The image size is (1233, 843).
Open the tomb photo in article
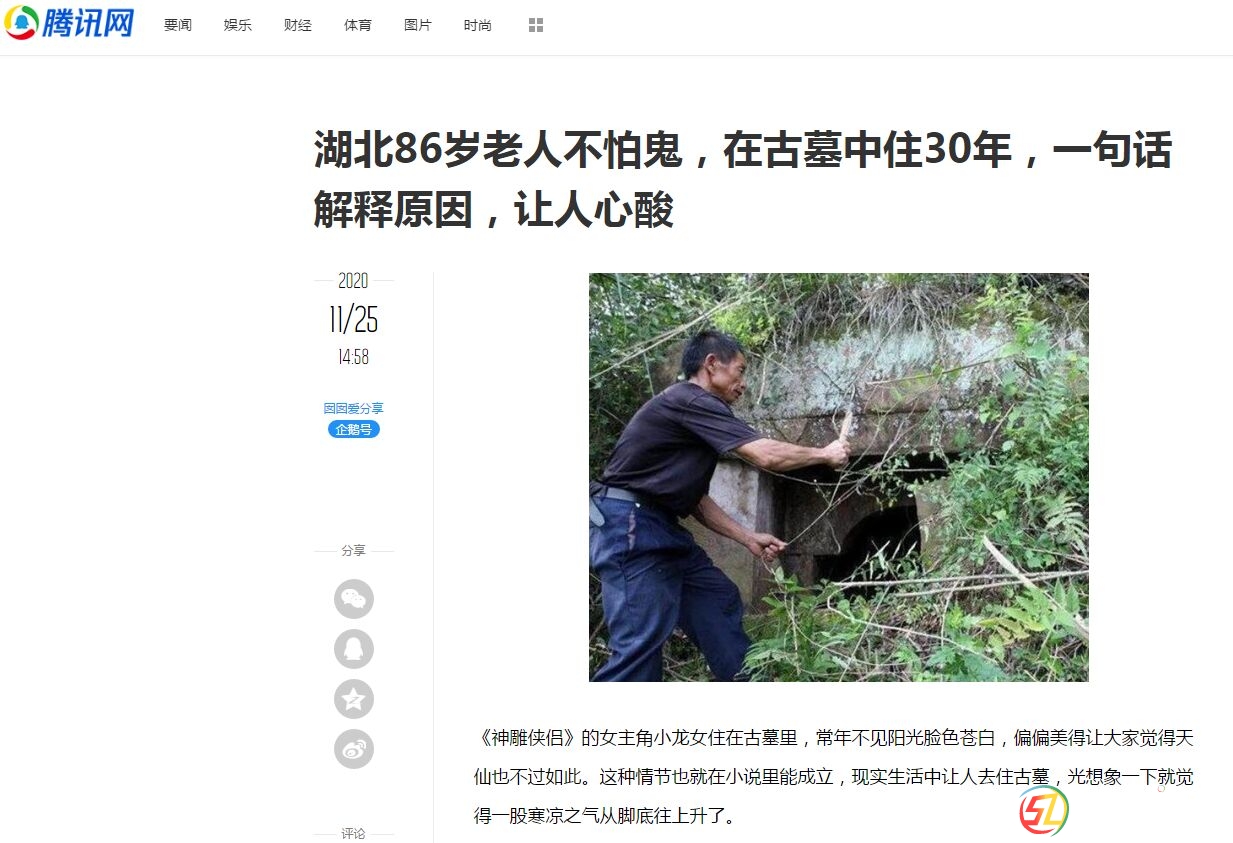[x=838, y=477]
